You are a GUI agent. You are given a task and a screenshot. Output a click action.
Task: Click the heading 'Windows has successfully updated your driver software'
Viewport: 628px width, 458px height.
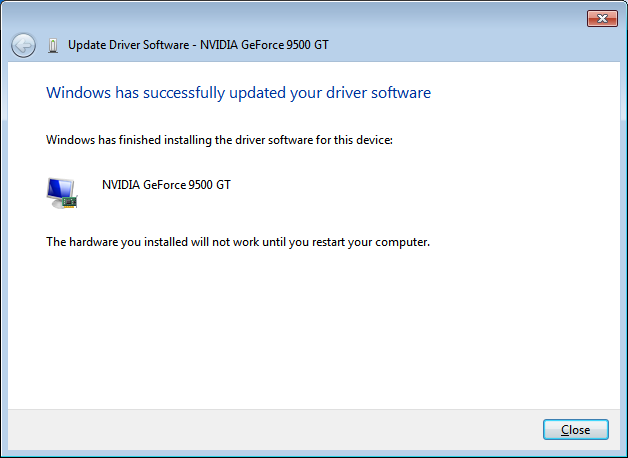(x=238, y=92)
